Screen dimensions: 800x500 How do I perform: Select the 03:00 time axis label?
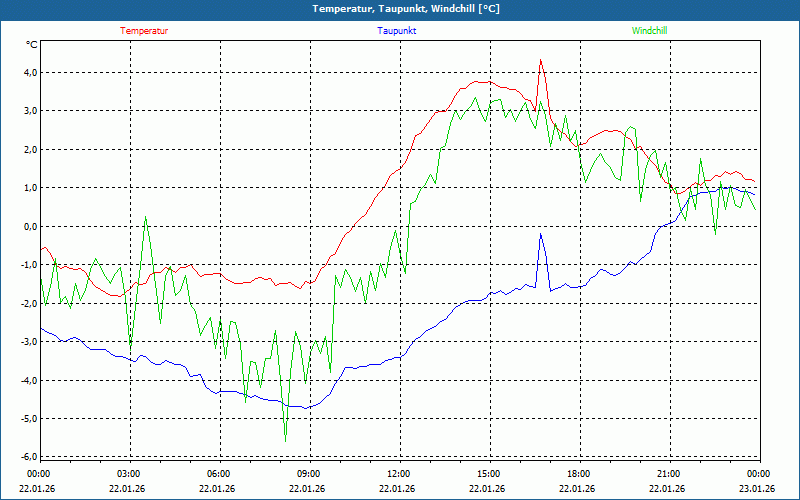pyautogui.click(x=129, y=474)
